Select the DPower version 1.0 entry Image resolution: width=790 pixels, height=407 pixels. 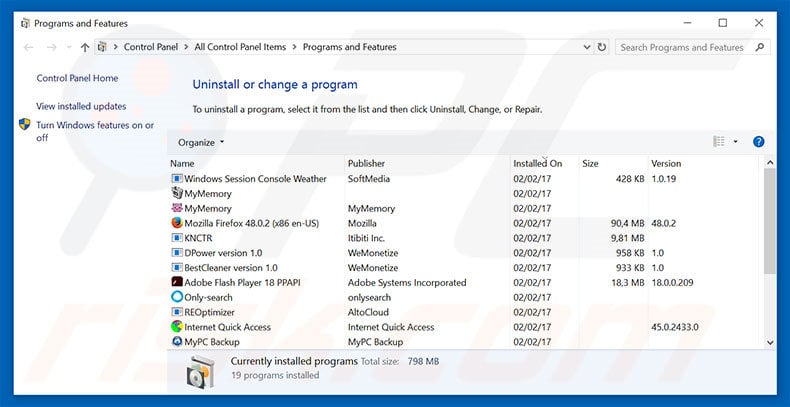[x=223, y=253]
